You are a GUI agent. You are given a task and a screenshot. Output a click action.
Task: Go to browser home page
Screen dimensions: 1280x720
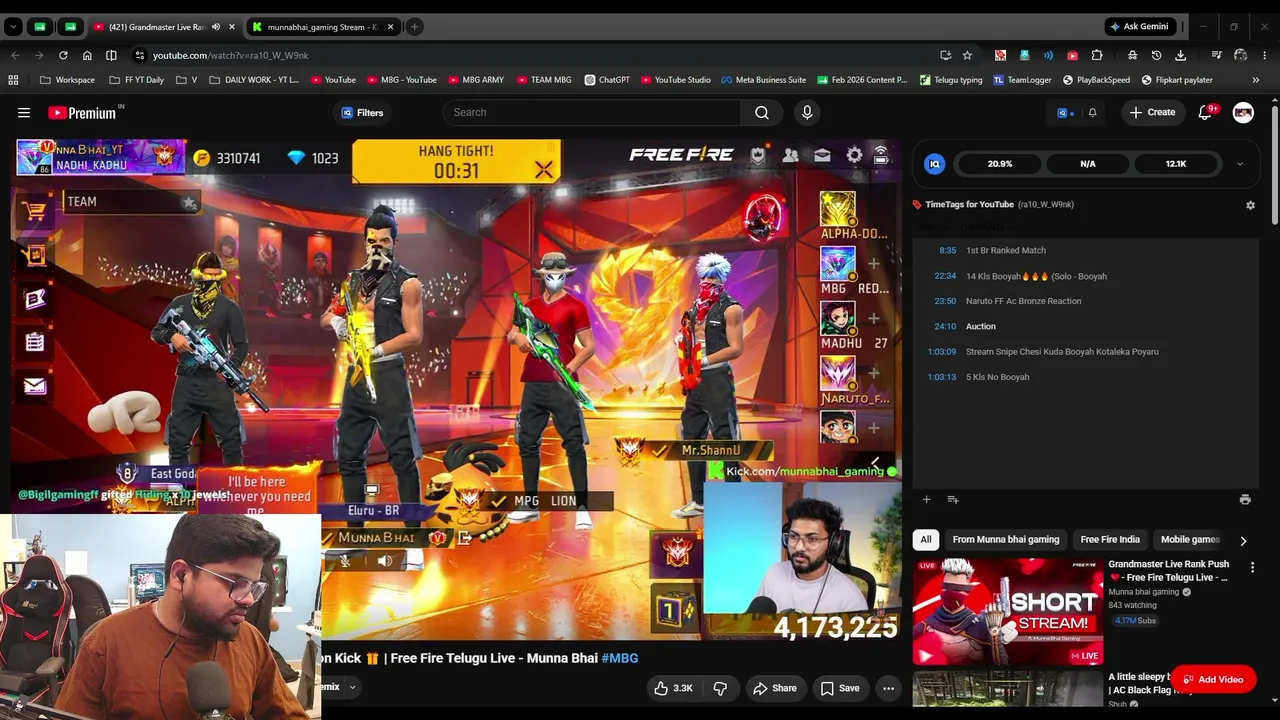(87, 55)
